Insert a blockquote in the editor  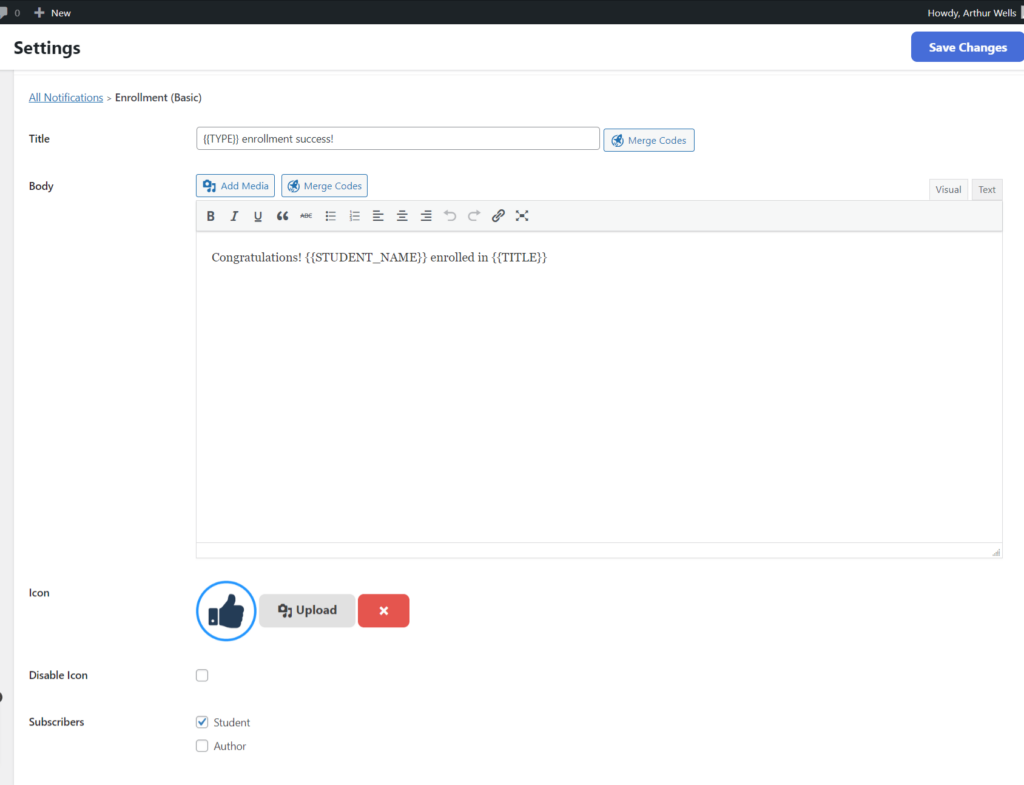click(x=282, y=215)
